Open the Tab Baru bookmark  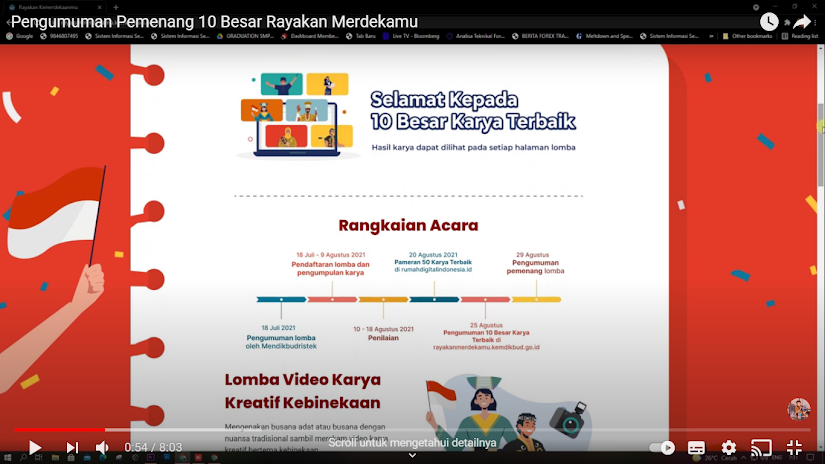point(361,36)
